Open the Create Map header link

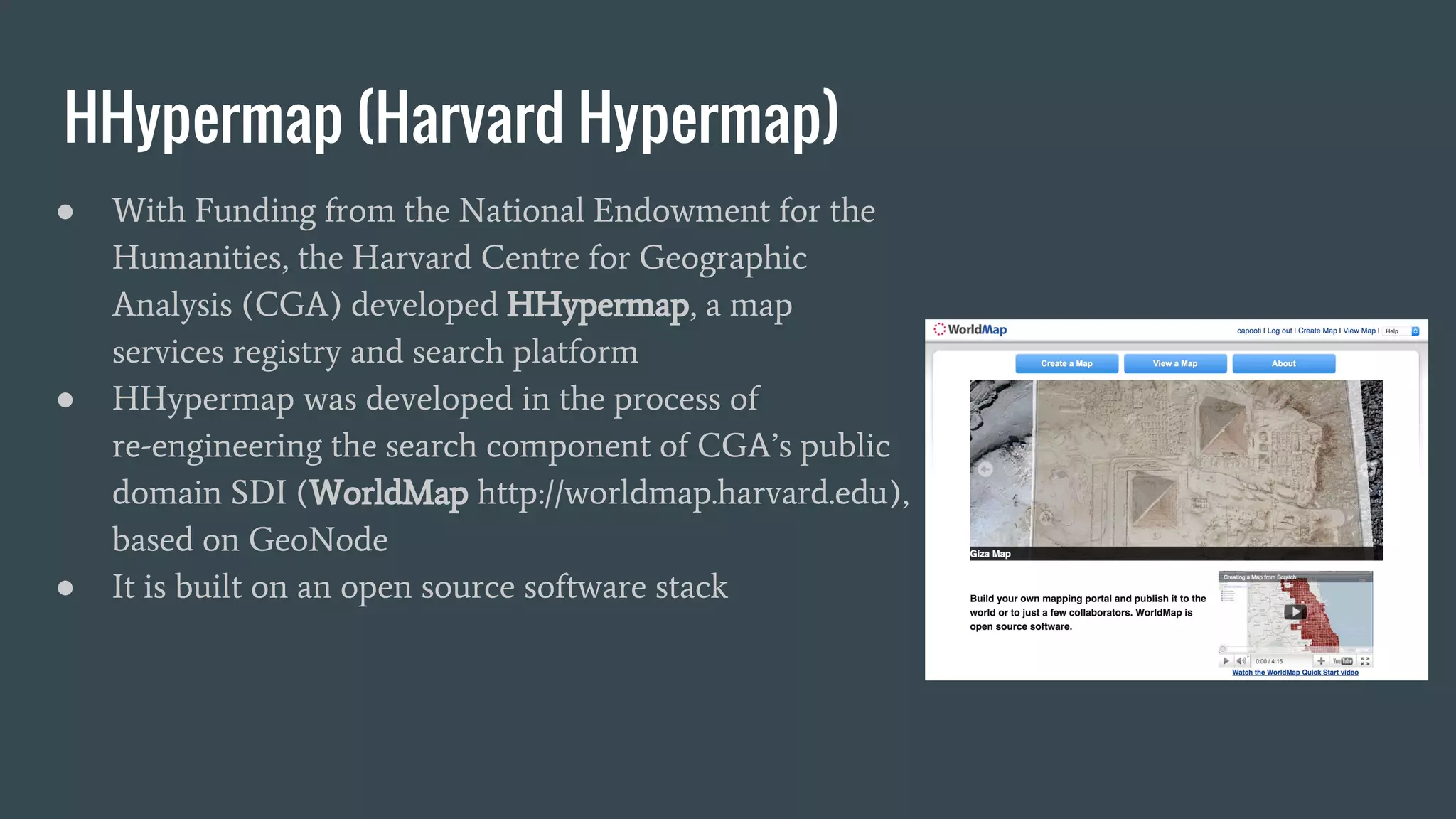[x=1317, y=331]
